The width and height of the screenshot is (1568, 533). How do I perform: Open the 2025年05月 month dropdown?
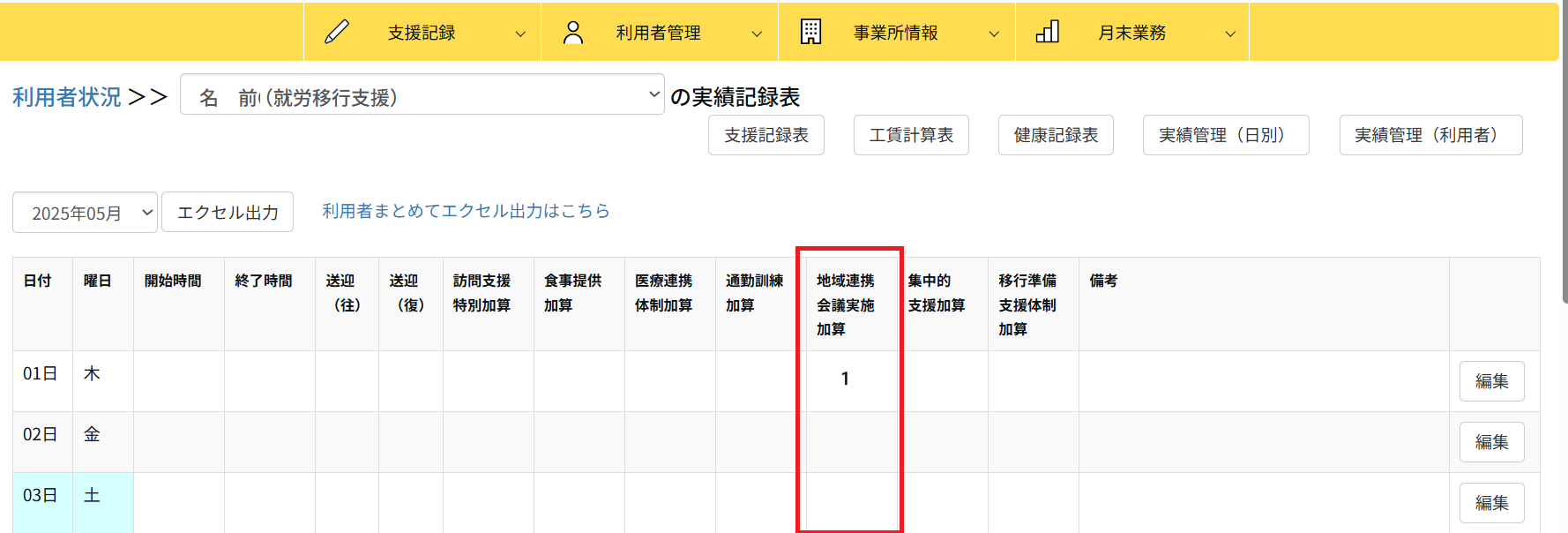coord(85,214)
